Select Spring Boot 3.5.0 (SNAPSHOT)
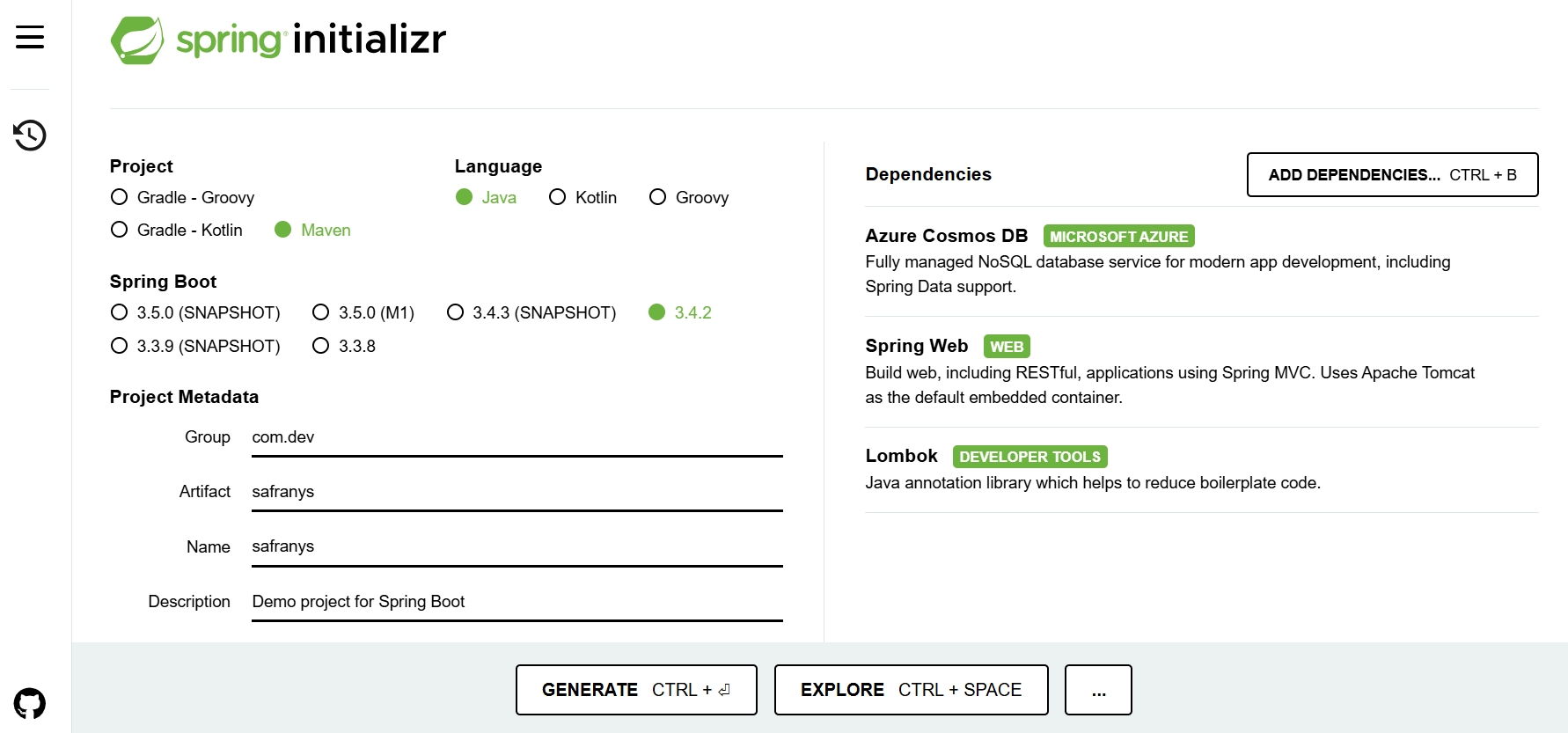Image resolution: width=1568 pixels, height=733 pixels. (x=195, y=312)
